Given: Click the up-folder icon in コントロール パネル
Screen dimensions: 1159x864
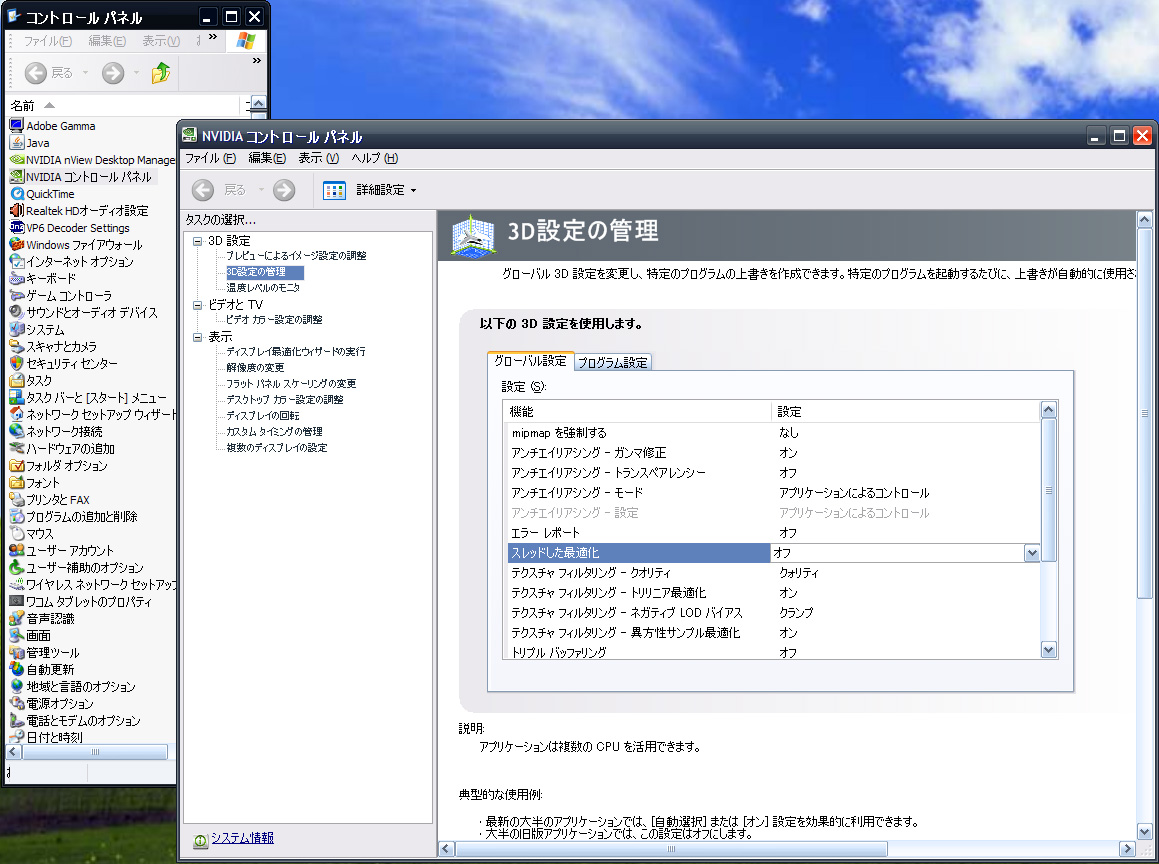Looking at the screenshot, I should coord(161,72).
